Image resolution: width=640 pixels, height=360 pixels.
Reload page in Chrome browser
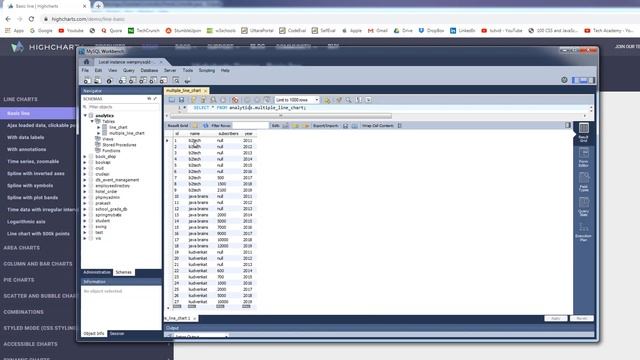point(31,19)
